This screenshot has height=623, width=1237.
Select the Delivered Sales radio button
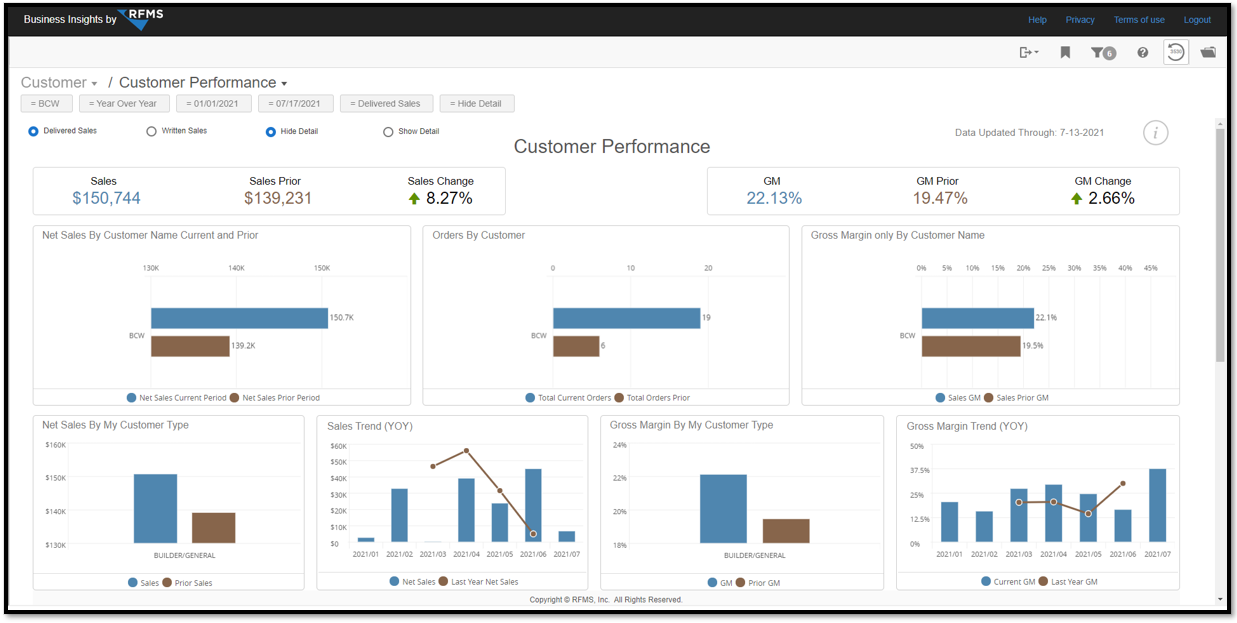tap(34, 131)
